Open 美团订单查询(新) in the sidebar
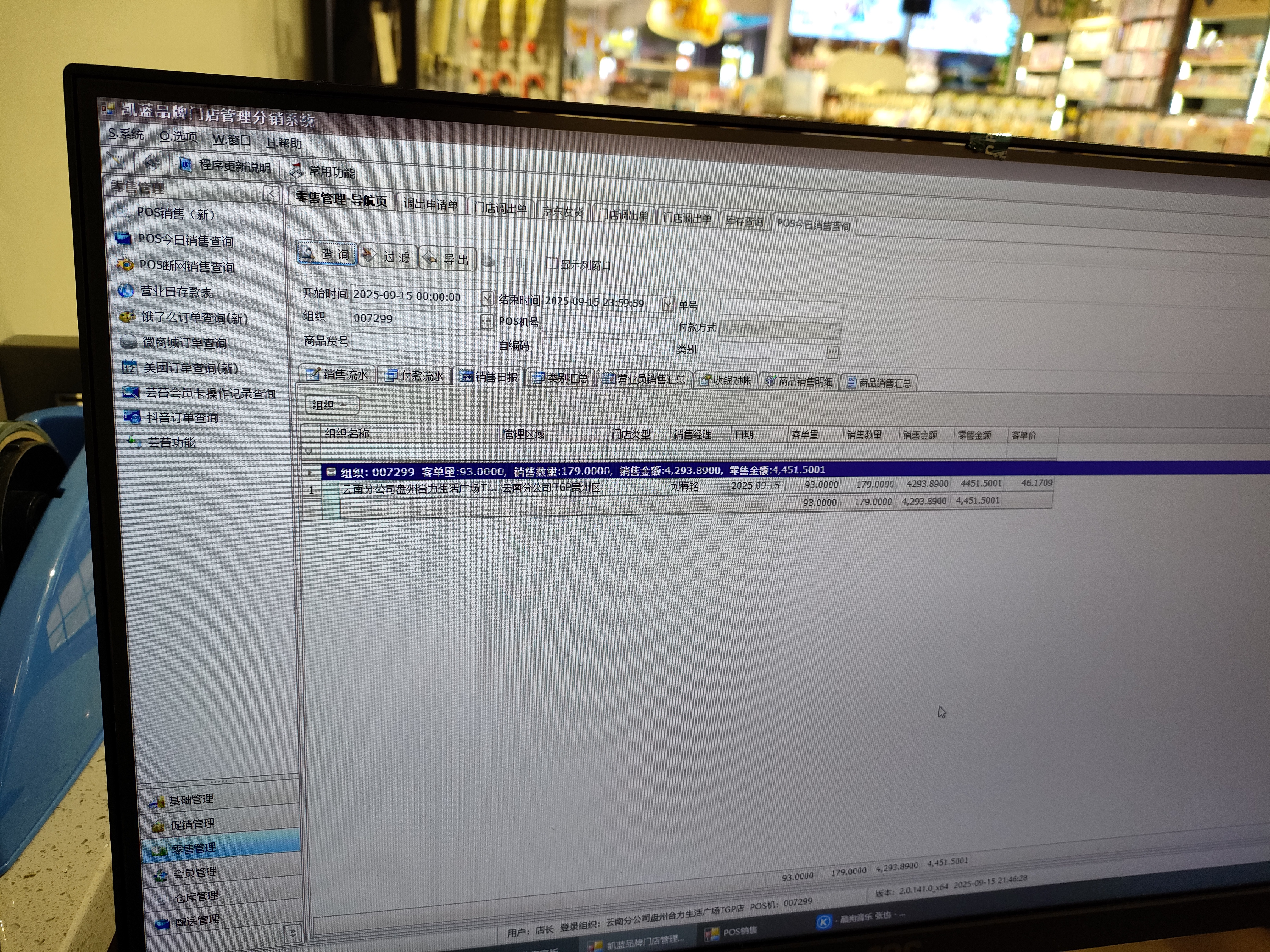Image resolution: width=1270 pixels, height=952 pixels. click(x=190, y=368)
